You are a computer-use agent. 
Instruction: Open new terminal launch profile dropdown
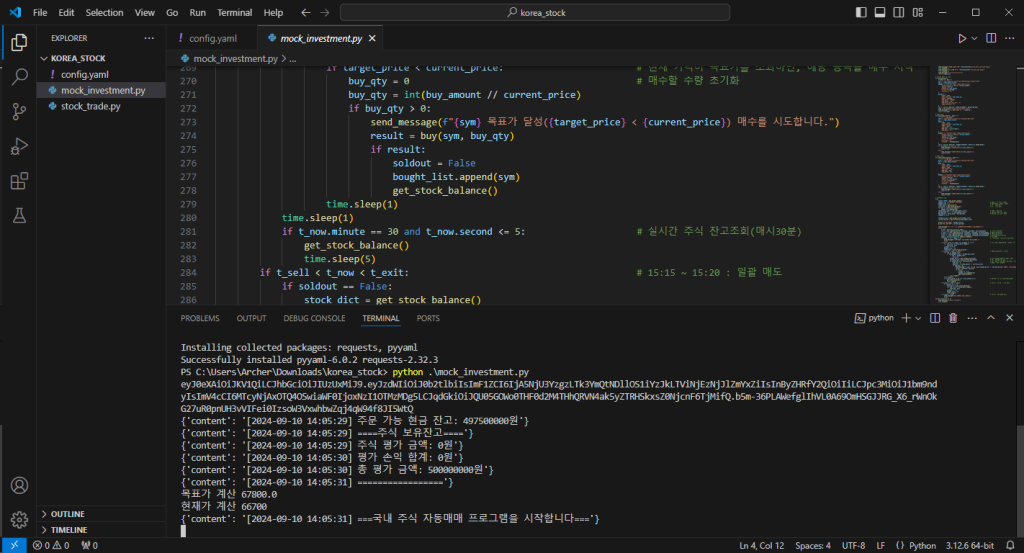(918, 318)
